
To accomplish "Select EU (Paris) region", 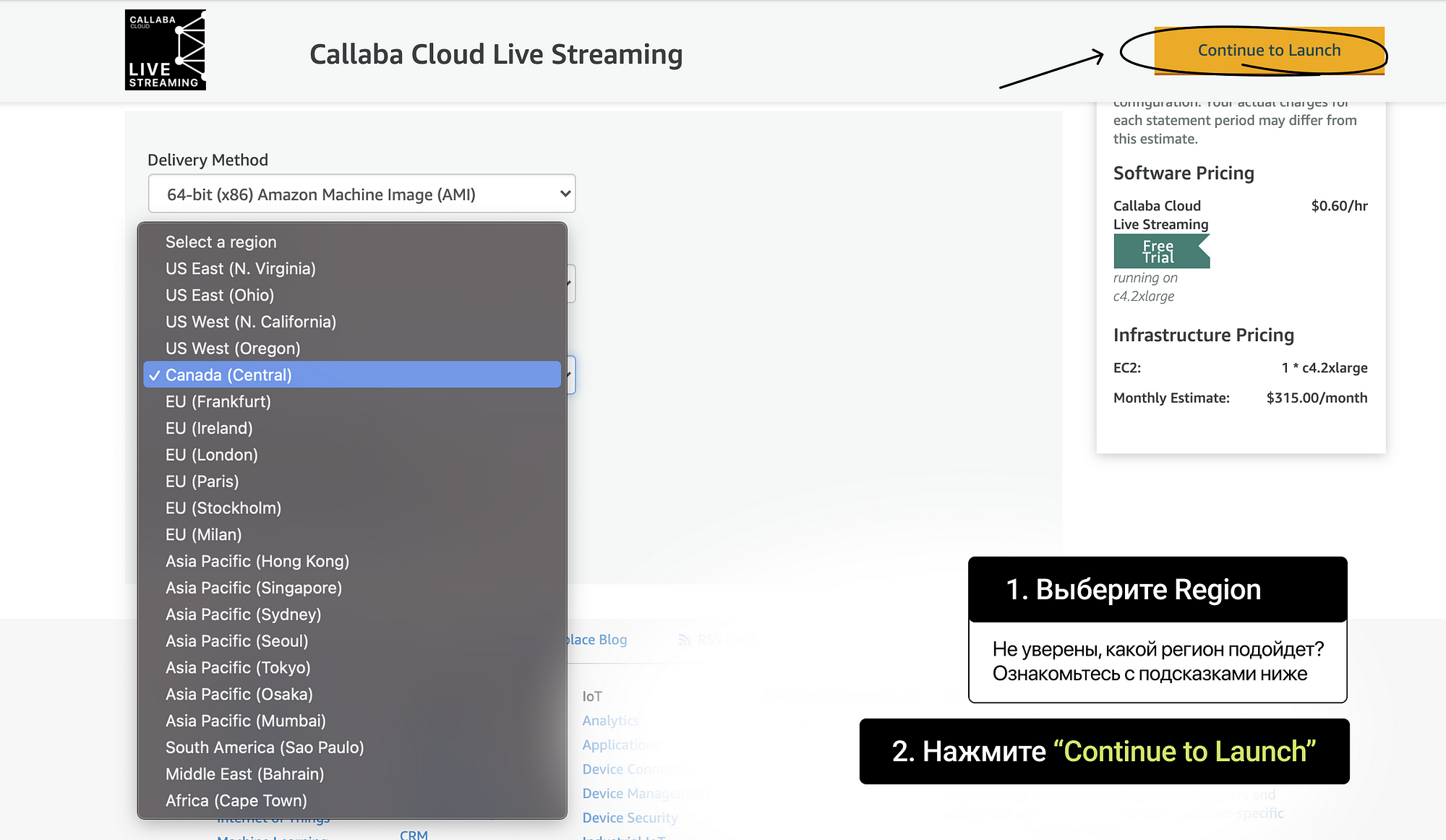I will click(352, 481).
